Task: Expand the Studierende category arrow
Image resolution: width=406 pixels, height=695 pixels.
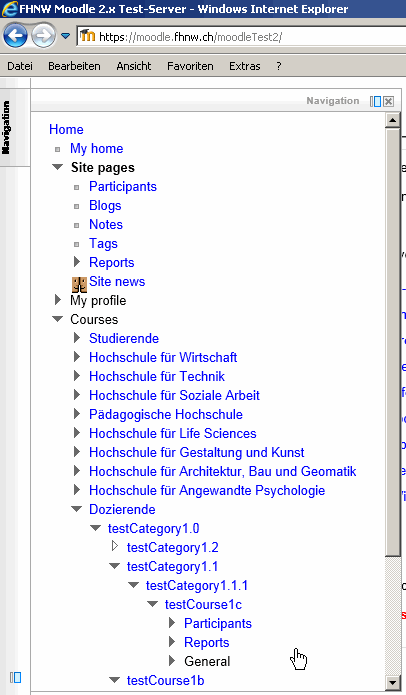Action: click(x=77, y=338)
